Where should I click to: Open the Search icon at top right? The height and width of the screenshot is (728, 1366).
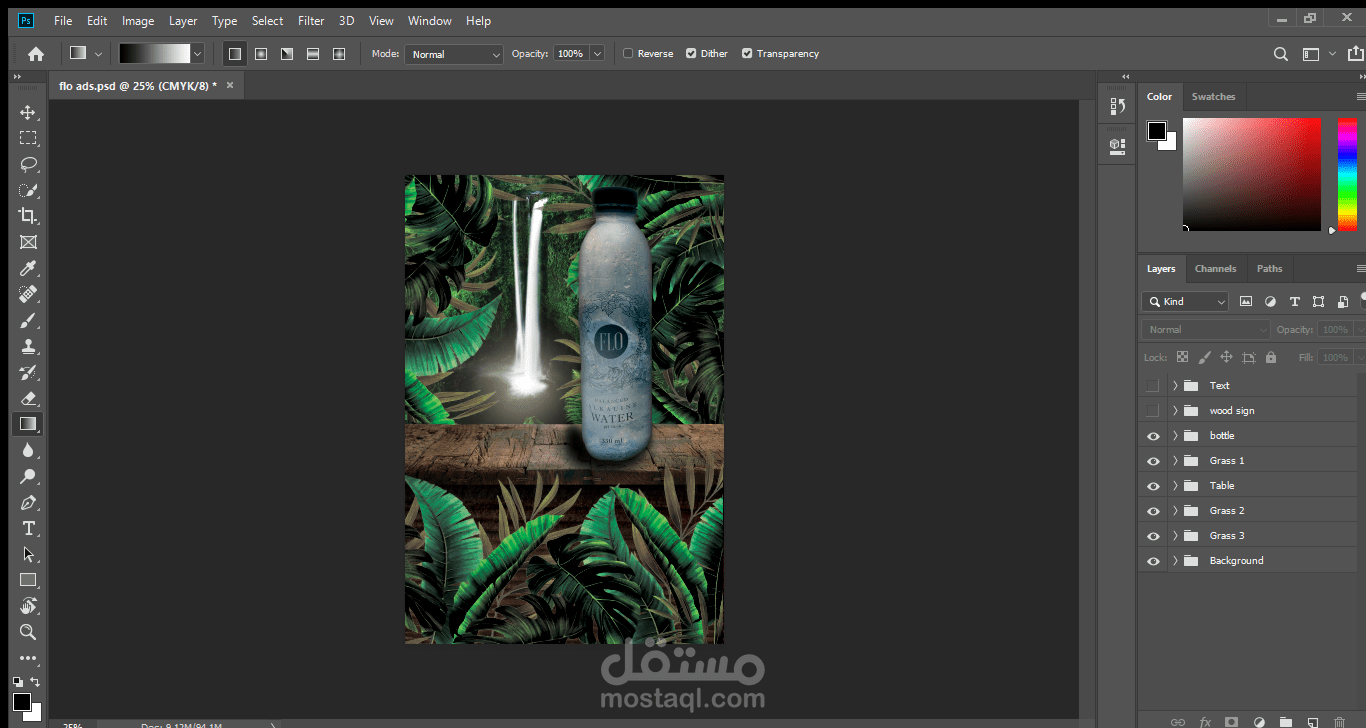(x=1280, y=54)
